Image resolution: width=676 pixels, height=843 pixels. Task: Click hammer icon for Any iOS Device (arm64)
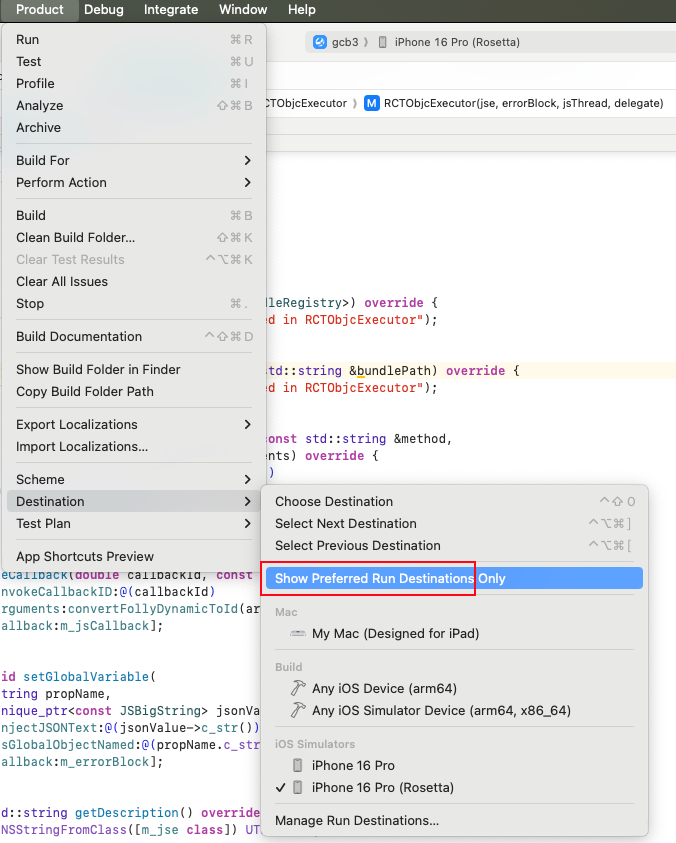pyautogui.click(x=297, y=688)
